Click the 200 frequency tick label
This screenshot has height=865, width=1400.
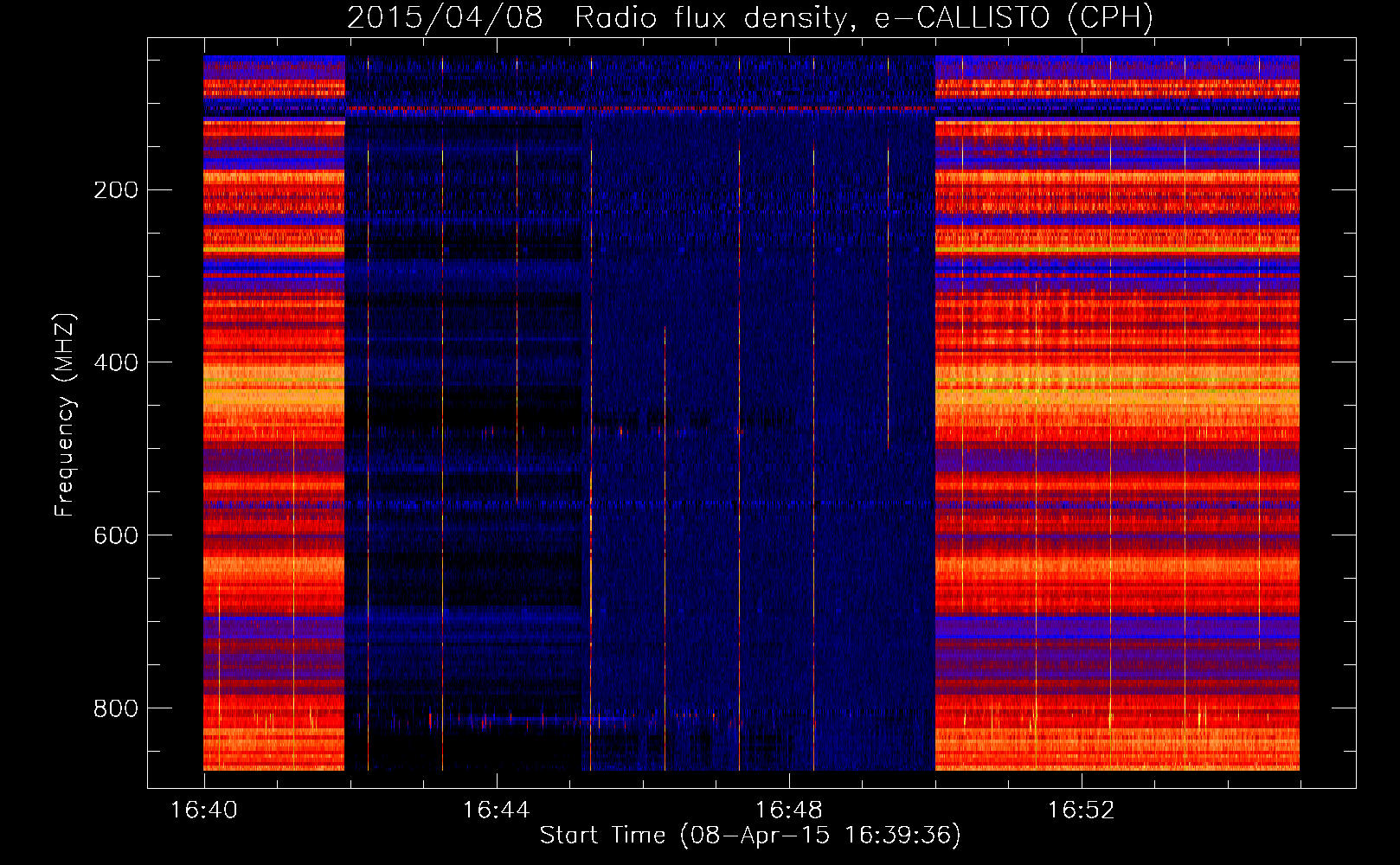pyautogui.click(x=116, y=190)
